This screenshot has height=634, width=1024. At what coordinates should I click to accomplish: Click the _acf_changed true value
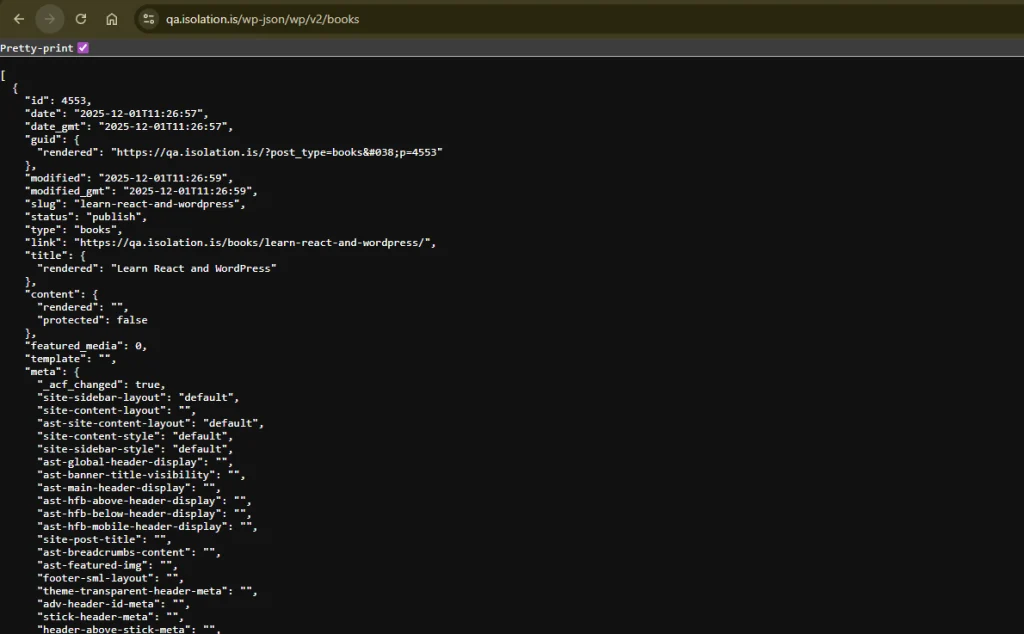(x=148, y=384)
